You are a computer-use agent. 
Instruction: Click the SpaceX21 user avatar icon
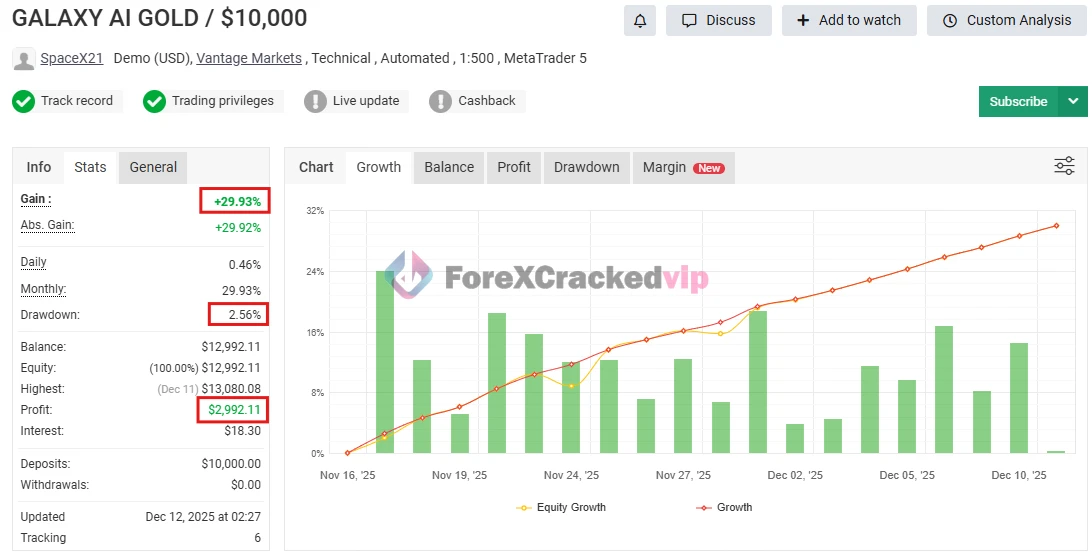pos(24,59)
